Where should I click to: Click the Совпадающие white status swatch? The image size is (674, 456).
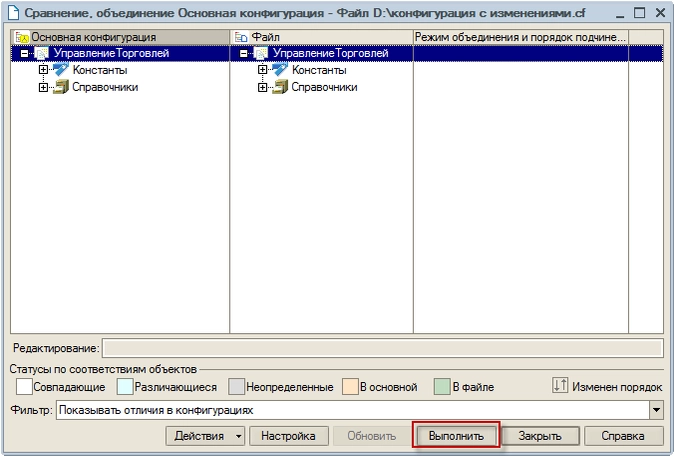(x=24, y=386)
